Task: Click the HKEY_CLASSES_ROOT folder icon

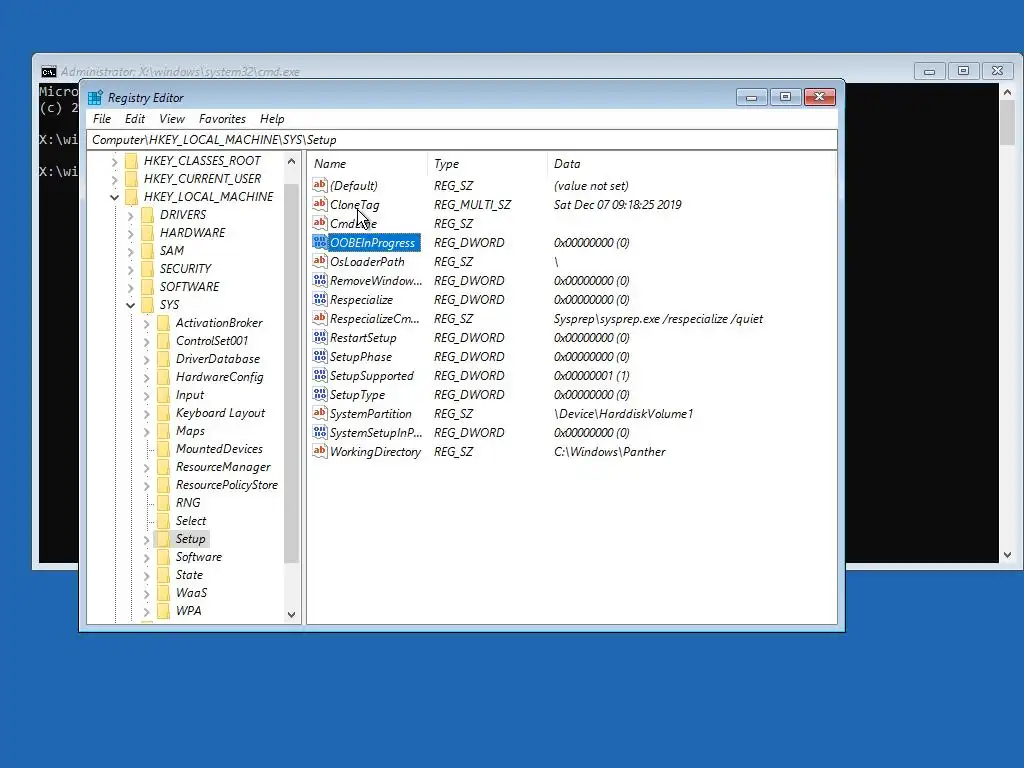Action: tap(131, 161)
